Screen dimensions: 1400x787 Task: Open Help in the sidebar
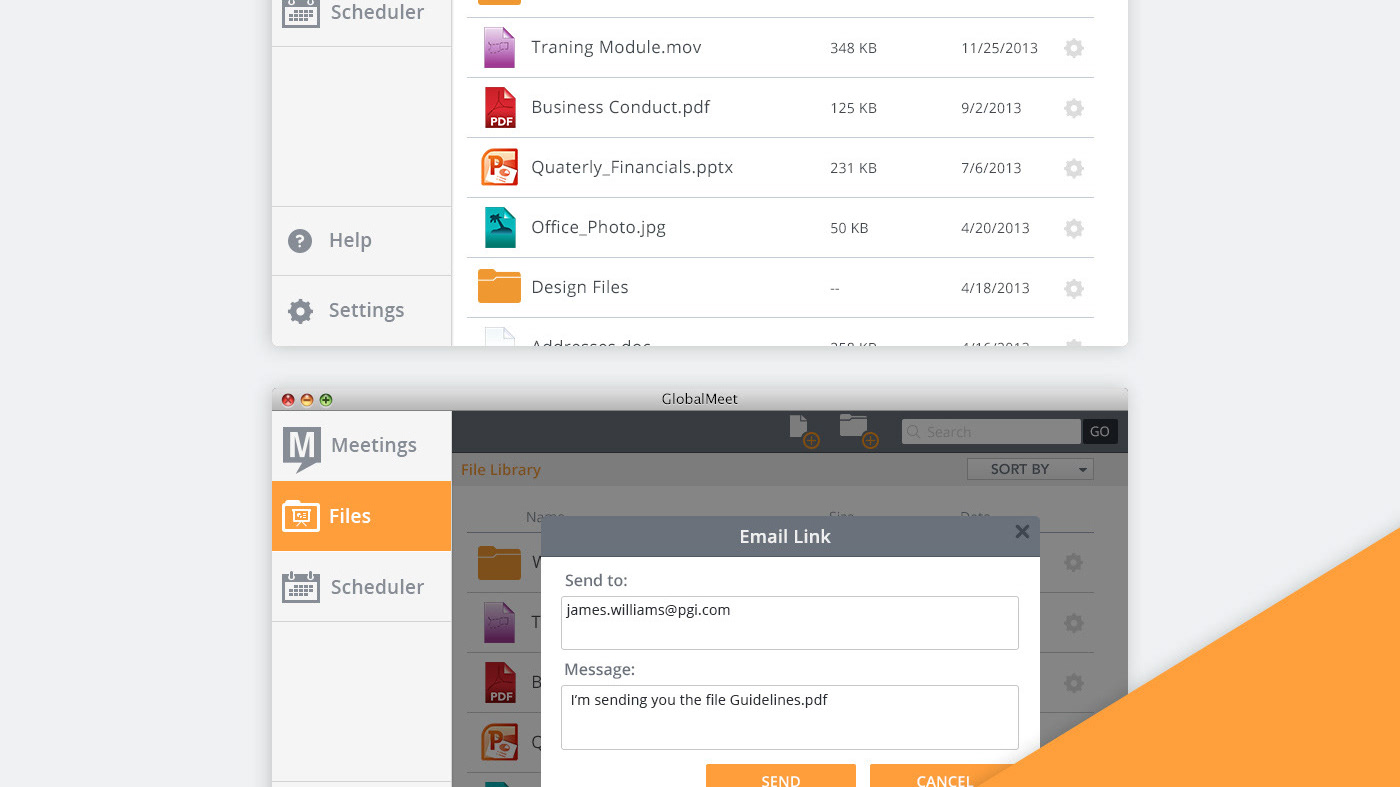362,241
